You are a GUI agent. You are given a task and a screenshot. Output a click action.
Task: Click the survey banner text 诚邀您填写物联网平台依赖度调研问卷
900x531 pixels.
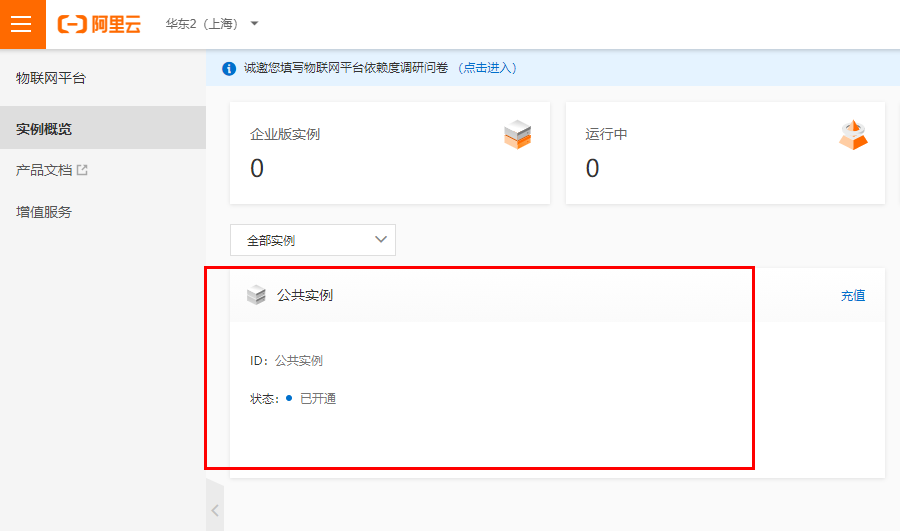pos(346,68)
